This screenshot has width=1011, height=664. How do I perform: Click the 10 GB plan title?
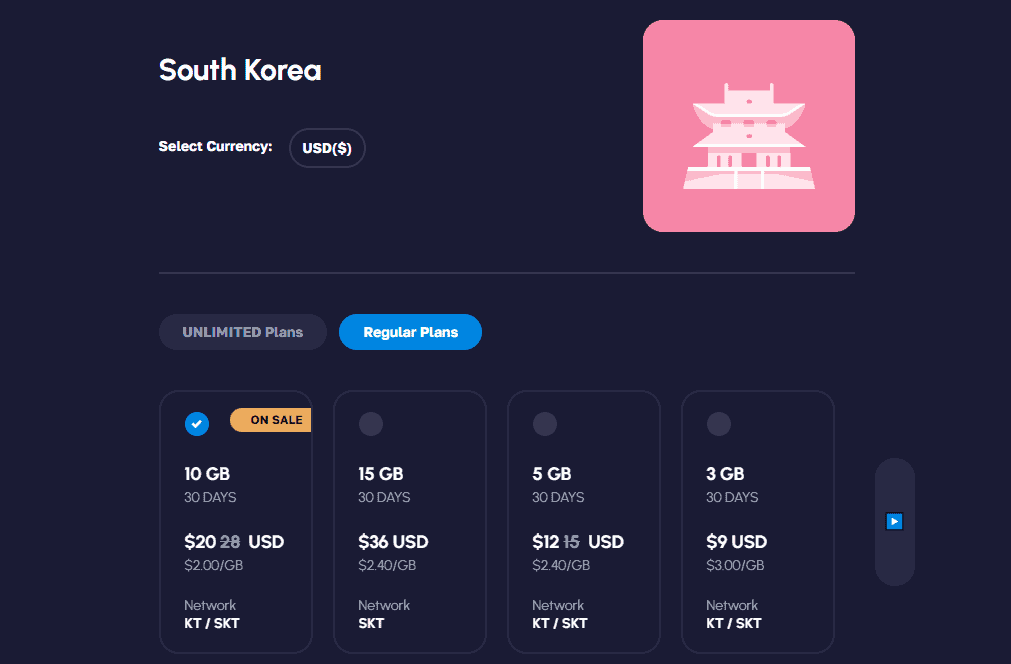click(x=207, y=474)
